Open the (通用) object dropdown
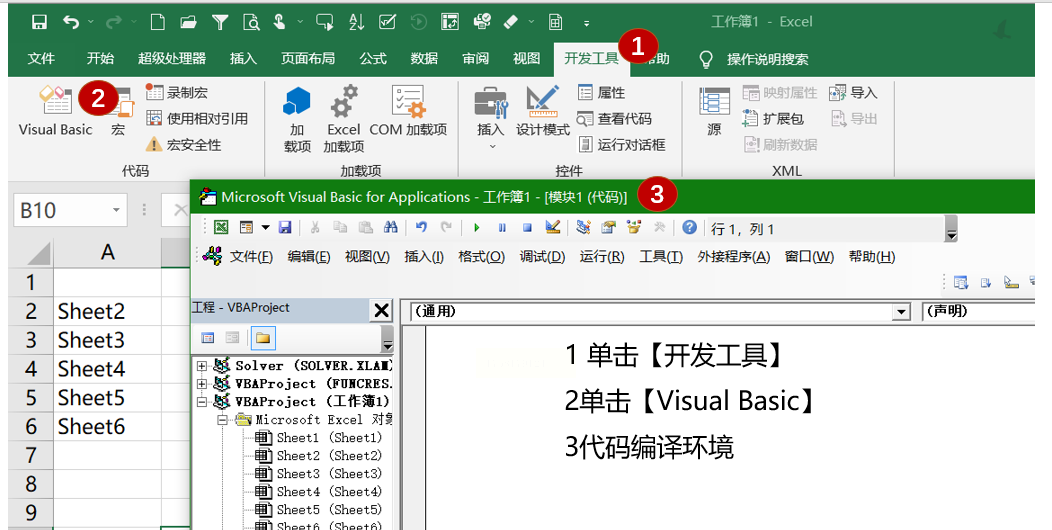 pos(902,312)
